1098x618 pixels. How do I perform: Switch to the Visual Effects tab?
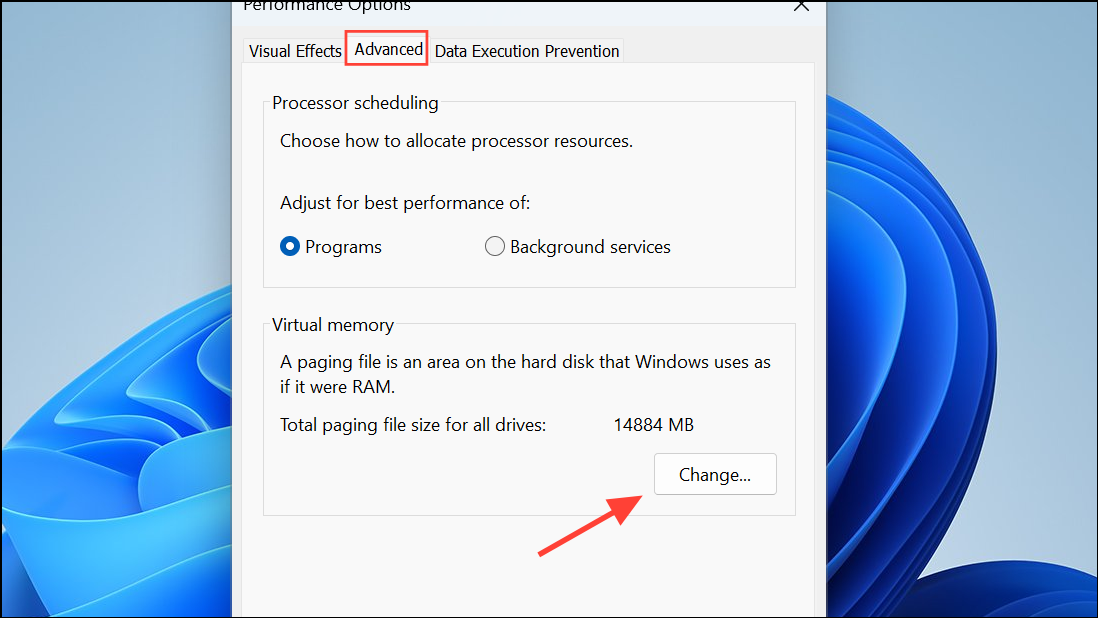pyautogui.click(x=294, y=50)
